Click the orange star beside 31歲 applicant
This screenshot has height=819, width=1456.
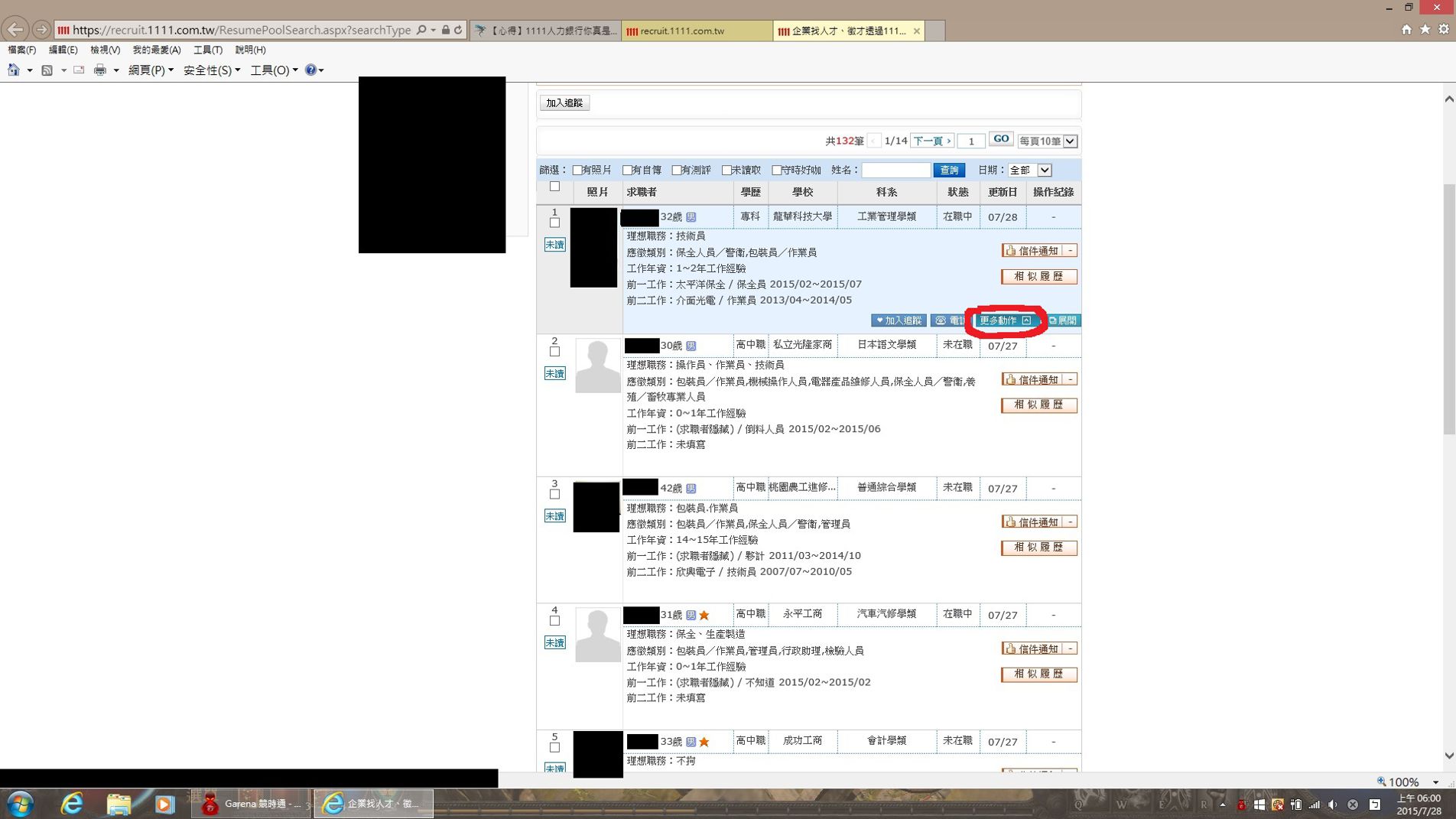pyautogui.click(x=704, y=615)
